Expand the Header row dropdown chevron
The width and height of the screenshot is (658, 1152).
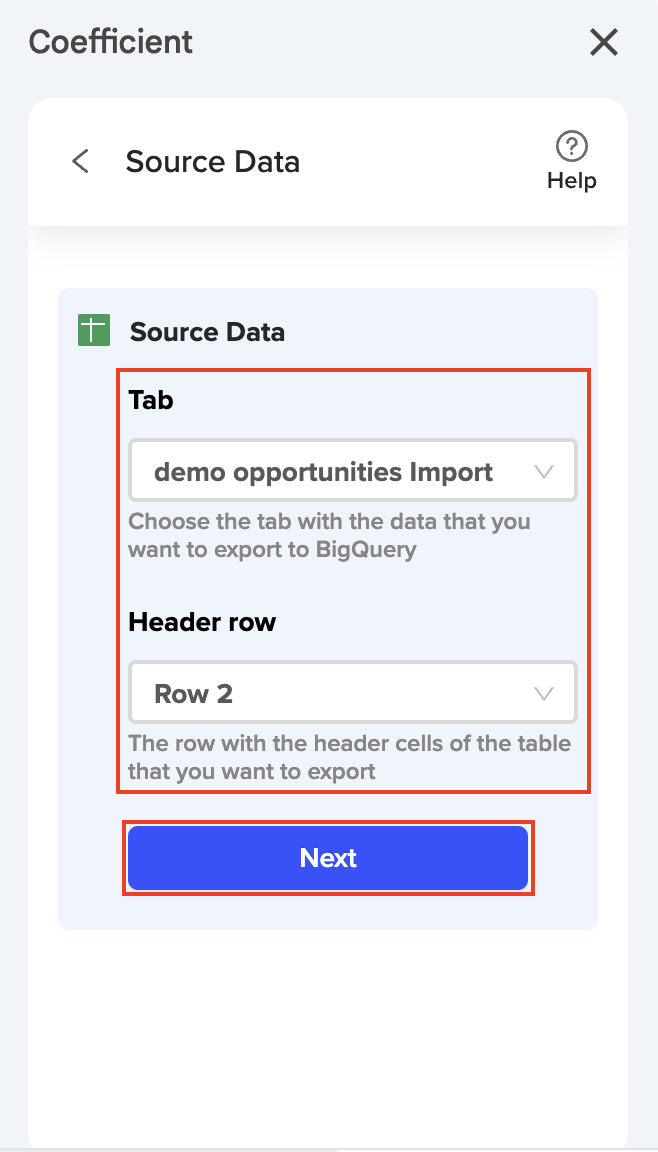544,693
